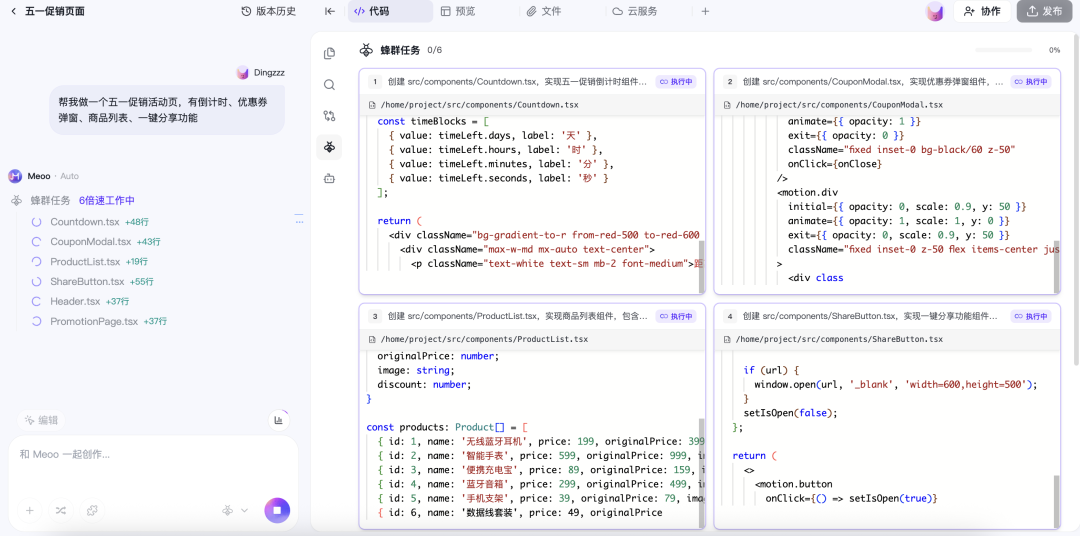This screenshot has height=536, width=1080.
Task: Collapse the left panel with arrow icon
Action: (329, 11)
